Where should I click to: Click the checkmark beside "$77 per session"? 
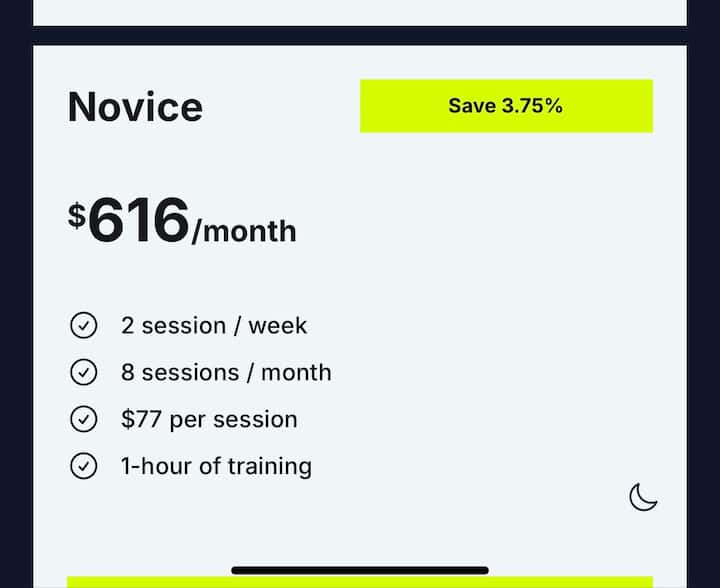[83, 420]
